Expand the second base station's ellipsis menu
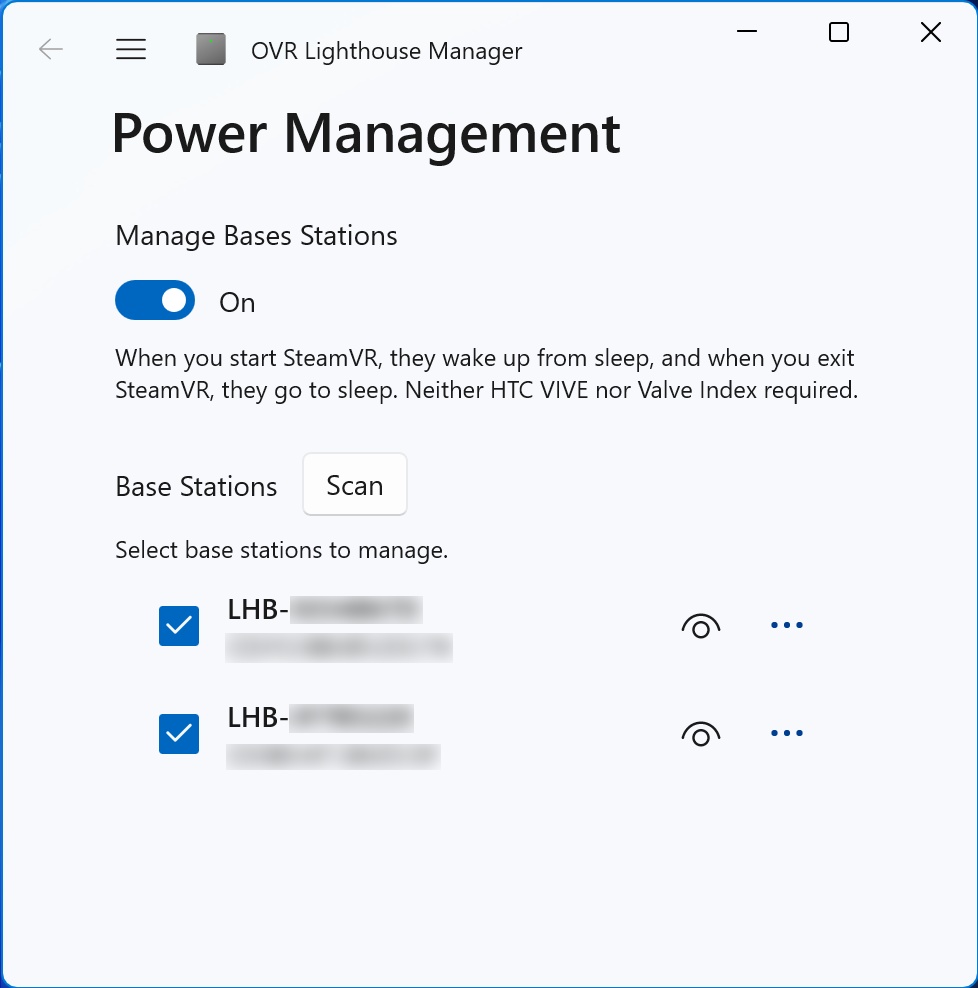The image size is (978, 988). 787,732
